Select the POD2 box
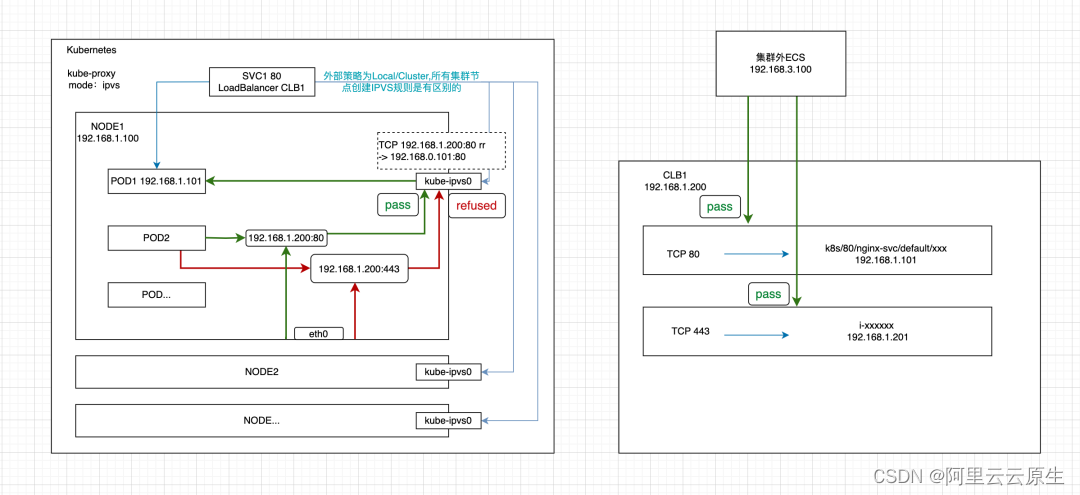The image size is (1080, 495). (157, 238)
